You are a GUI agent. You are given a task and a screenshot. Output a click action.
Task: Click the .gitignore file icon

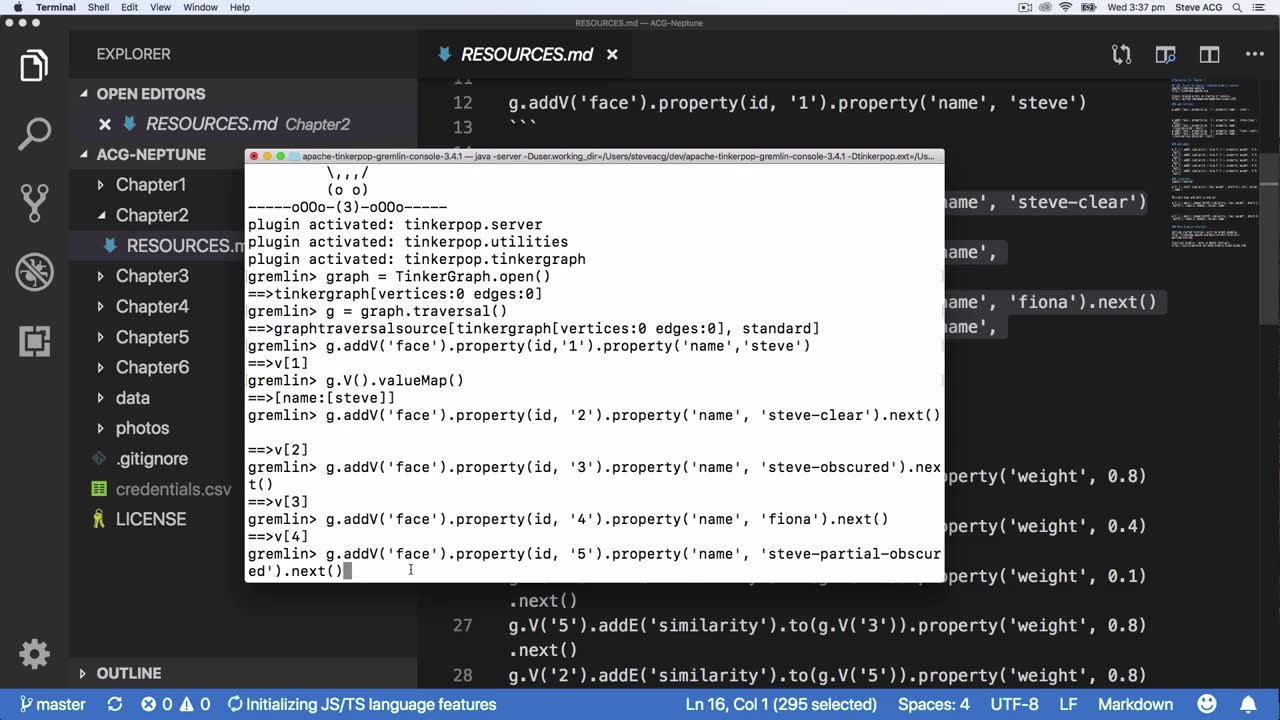tap(99, 459)
